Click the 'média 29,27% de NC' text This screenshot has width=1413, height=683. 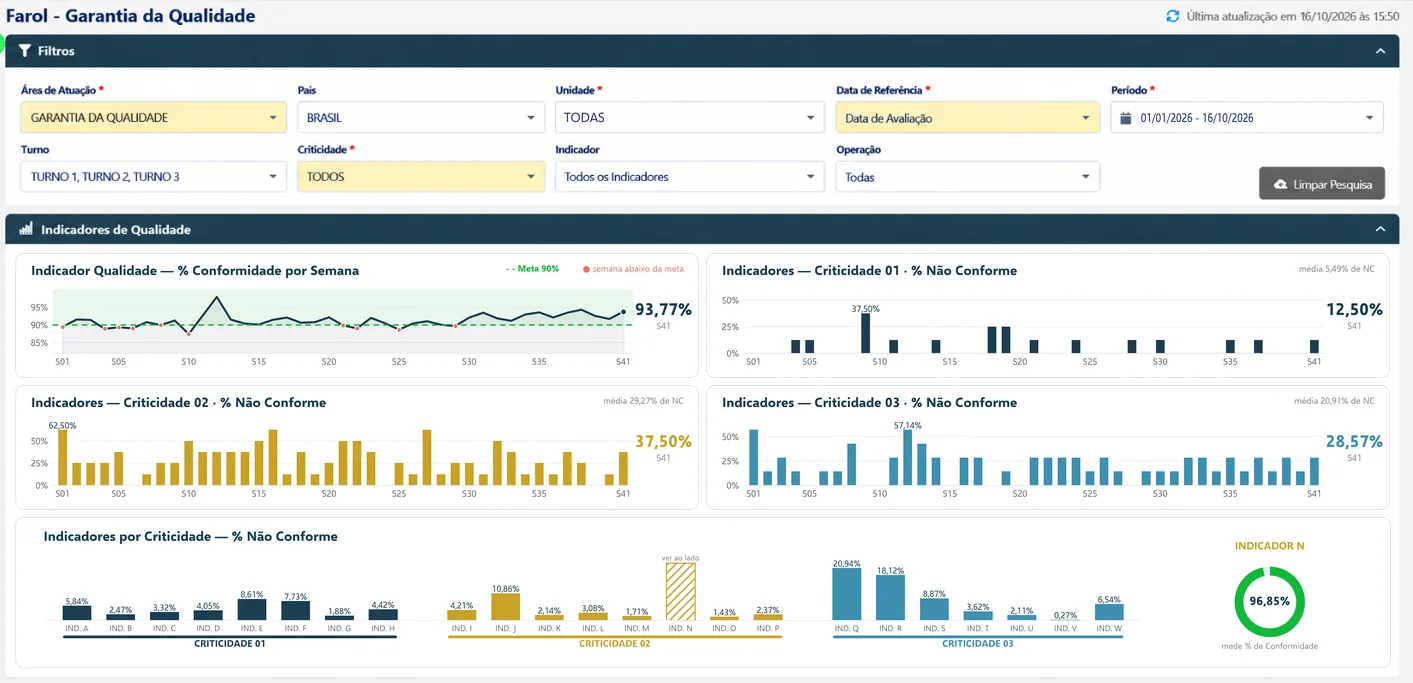[644, 401]
